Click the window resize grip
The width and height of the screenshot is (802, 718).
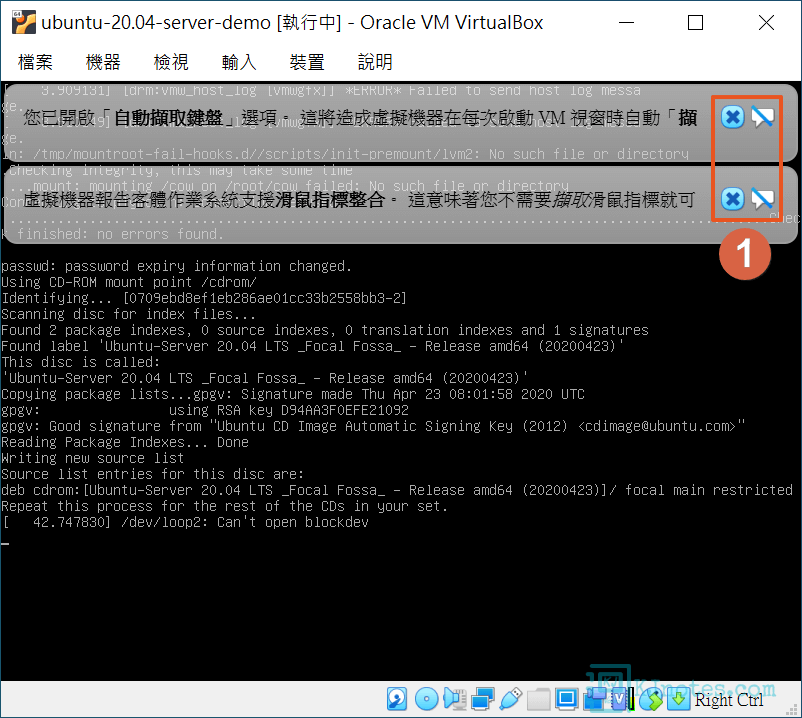(793, 709)
